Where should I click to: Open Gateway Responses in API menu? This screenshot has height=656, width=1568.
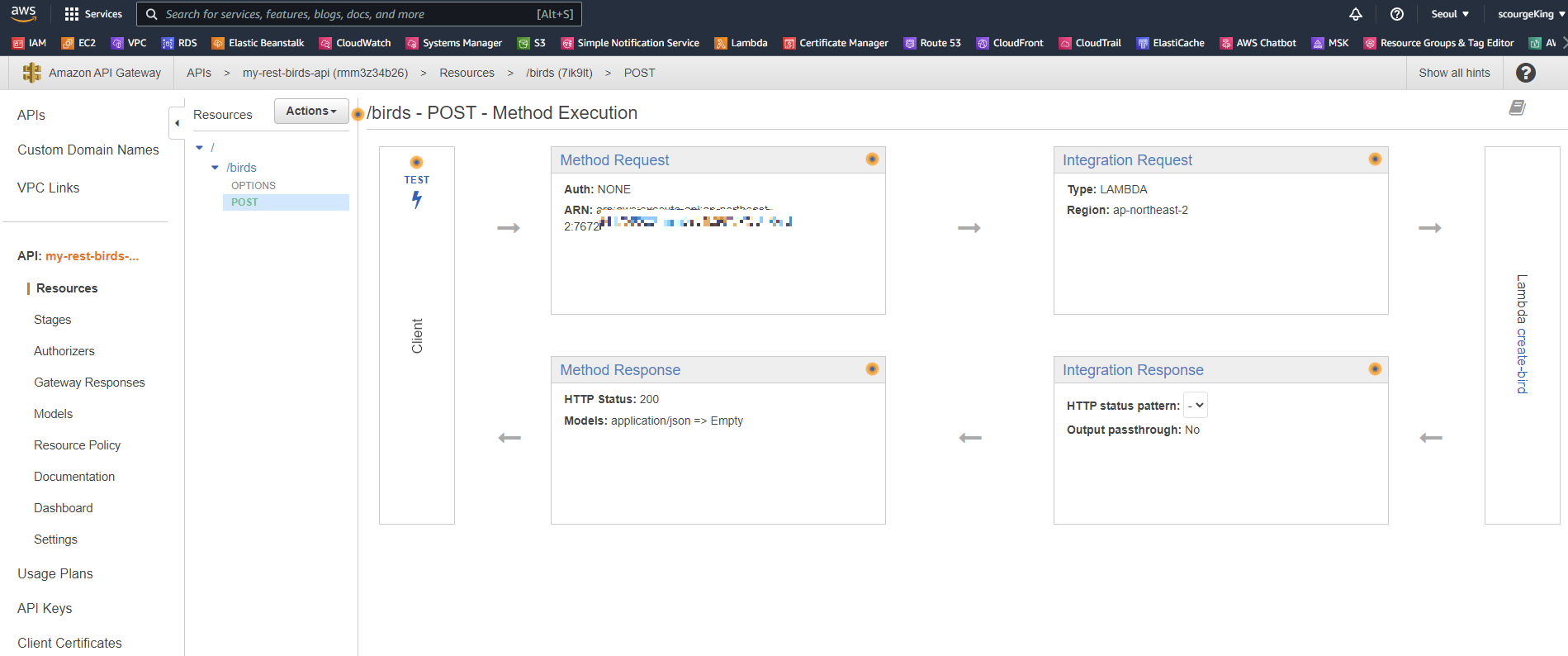89,383
